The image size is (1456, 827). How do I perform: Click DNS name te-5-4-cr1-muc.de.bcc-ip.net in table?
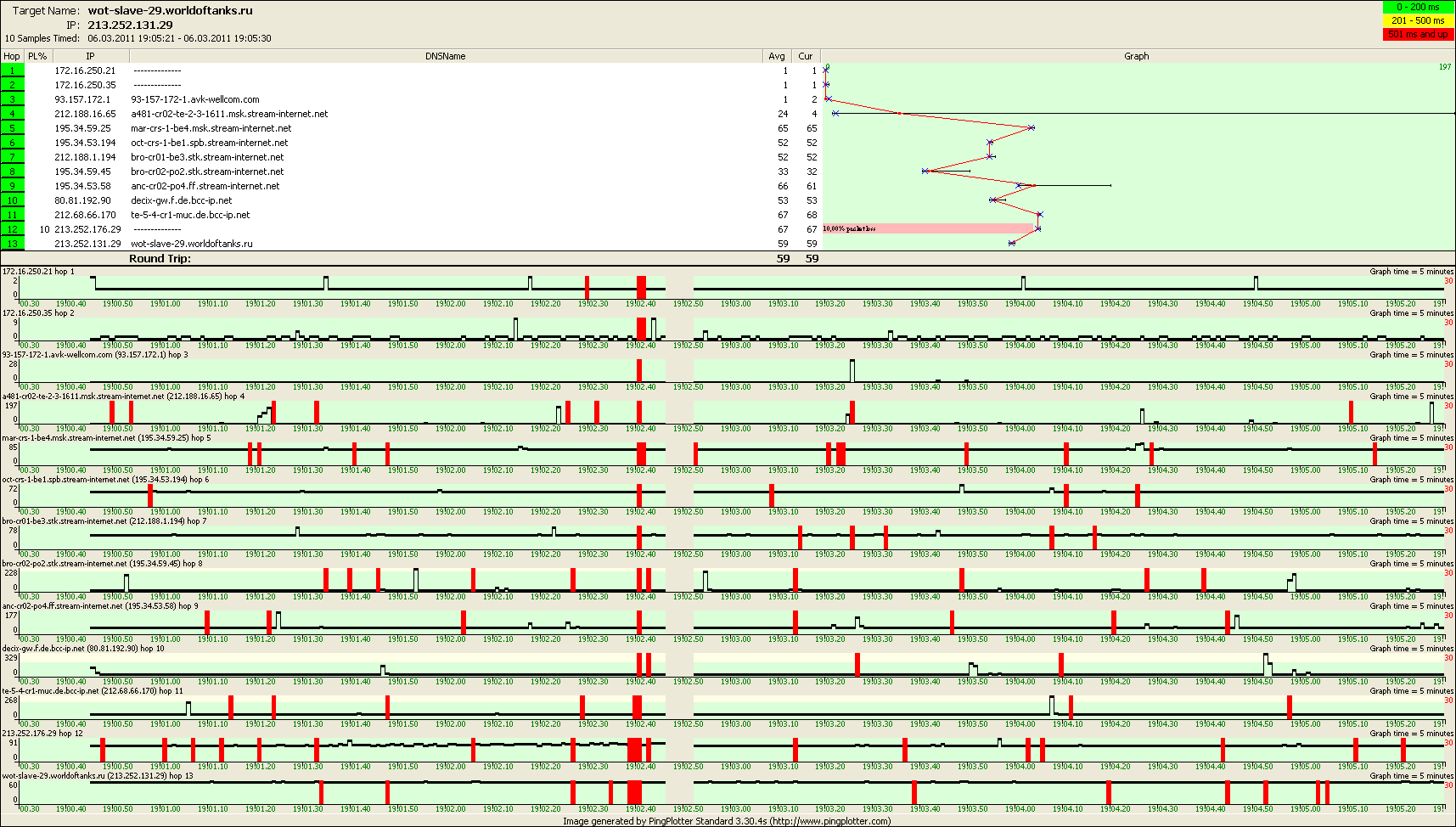click(190, 215)
